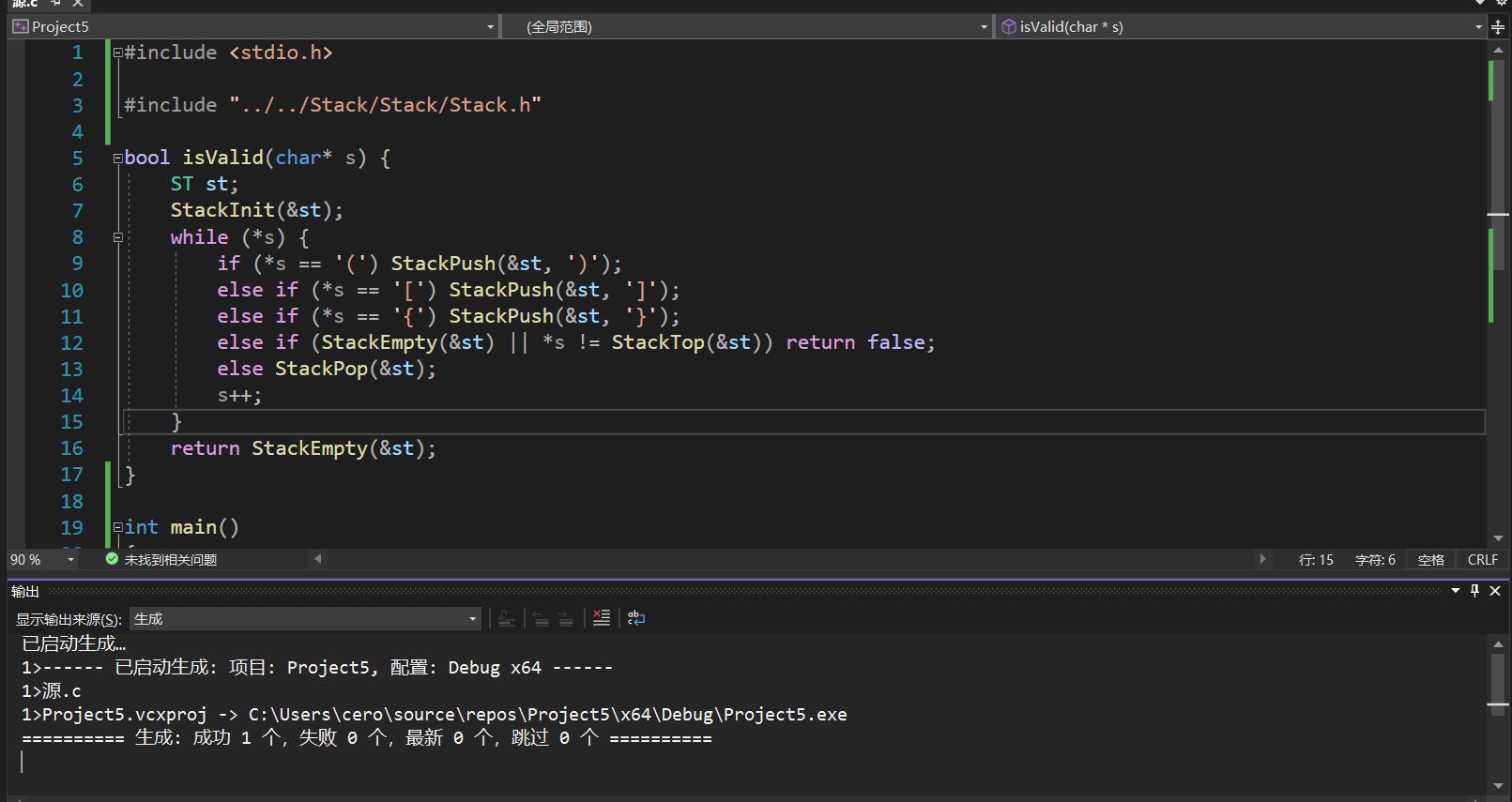
Task: Click the horizontal scrollbar left arrow
Action: coord(318,559)
